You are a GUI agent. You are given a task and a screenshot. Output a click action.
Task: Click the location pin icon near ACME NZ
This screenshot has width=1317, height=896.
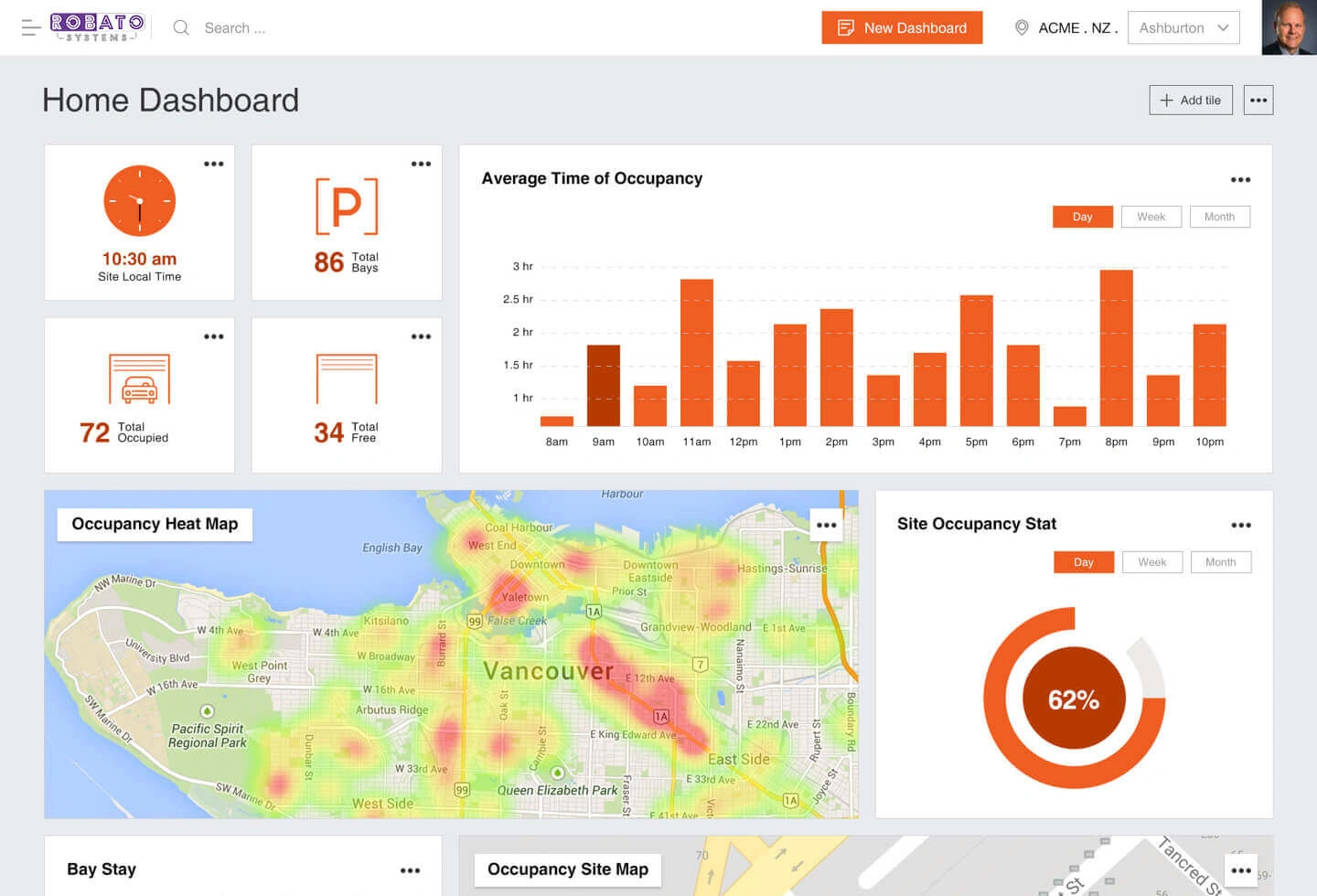1022,27
